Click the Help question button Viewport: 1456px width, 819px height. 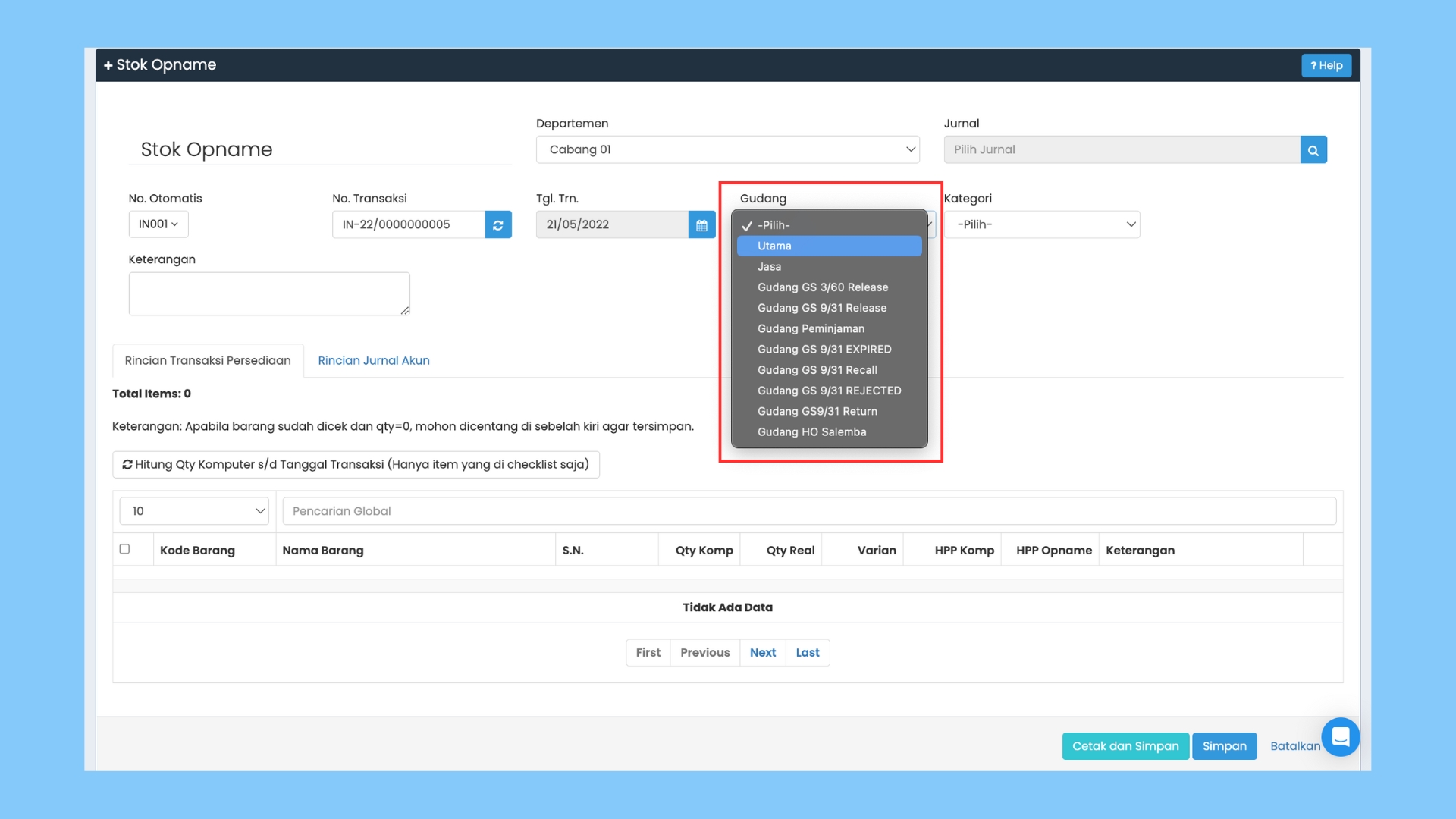click(1326, 66)
